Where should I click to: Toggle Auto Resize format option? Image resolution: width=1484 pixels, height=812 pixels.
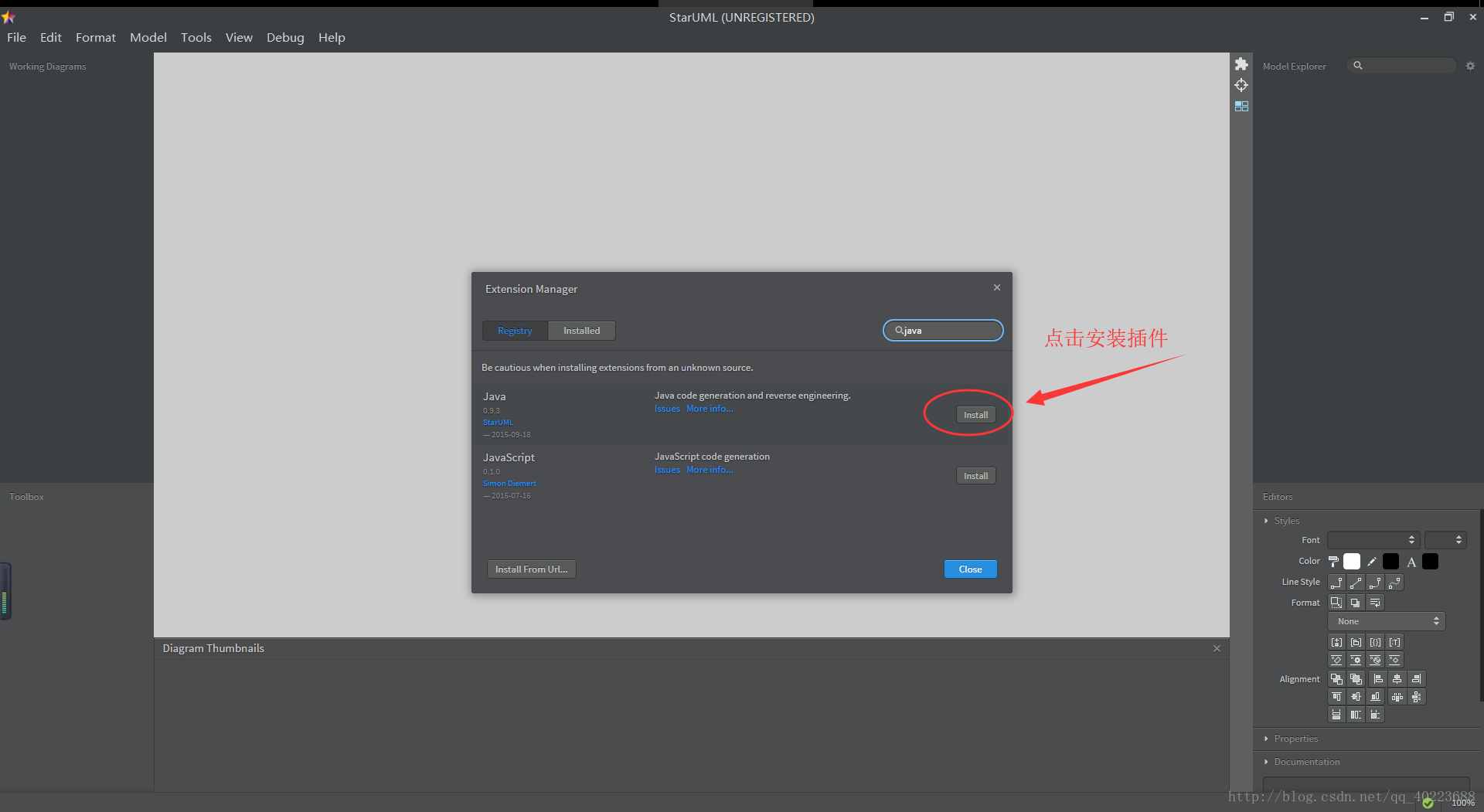click(x=1336, y=603)
